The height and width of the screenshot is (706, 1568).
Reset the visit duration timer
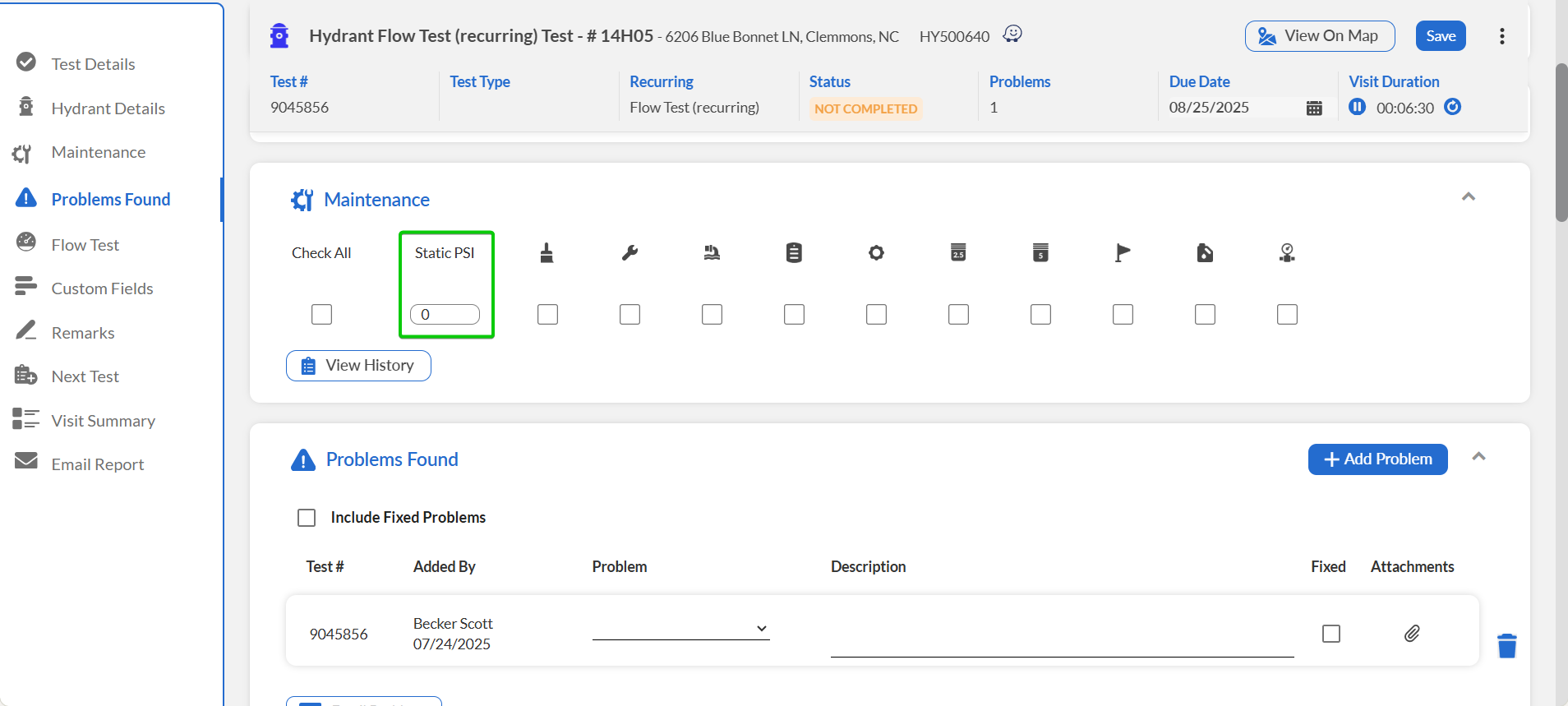[x=1452, y=107]
